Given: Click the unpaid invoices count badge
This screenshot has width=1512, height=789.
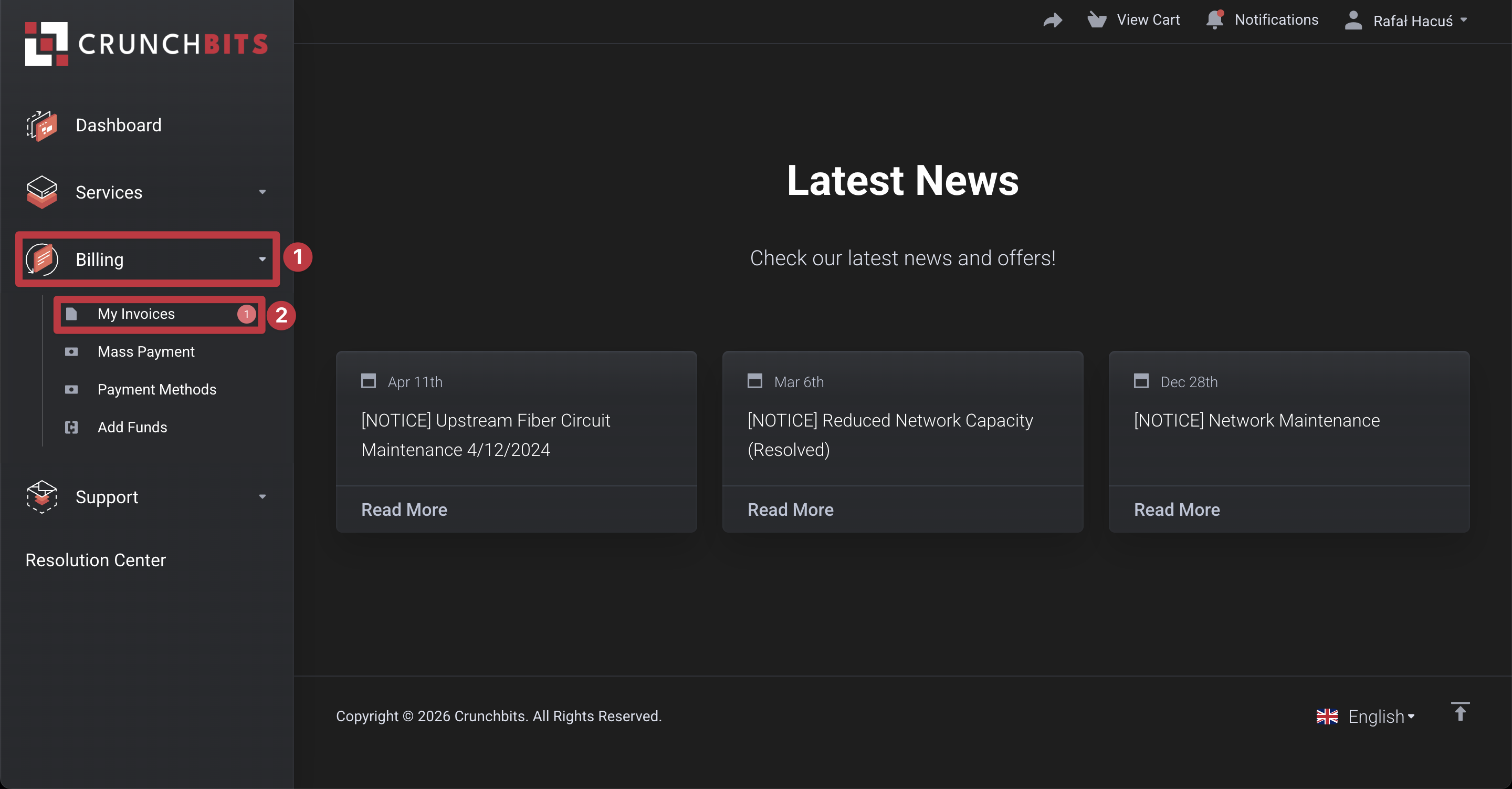Looking at the screenshot, I should (246, 314).
